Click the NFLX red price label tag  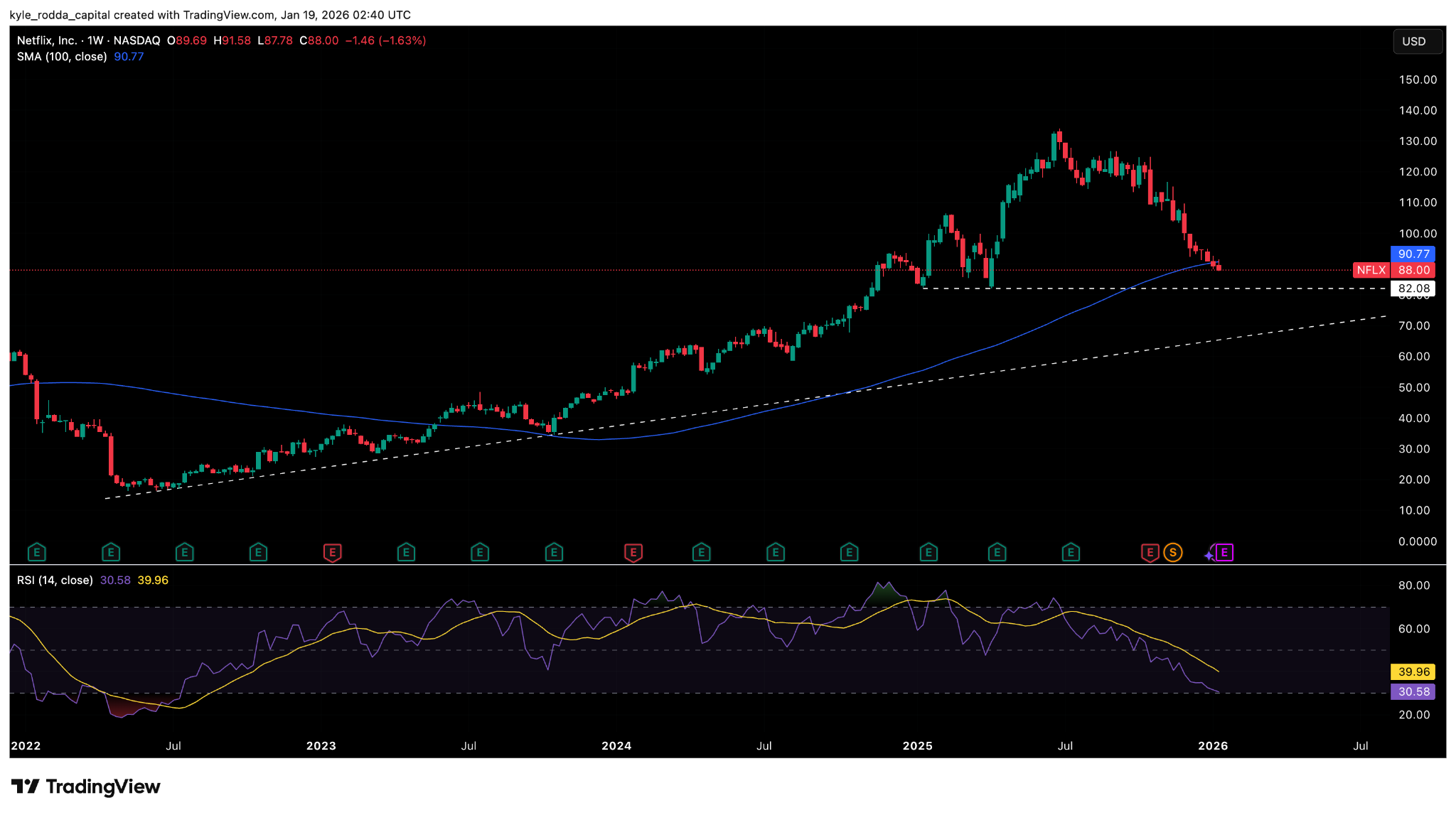pos(1371,270)
